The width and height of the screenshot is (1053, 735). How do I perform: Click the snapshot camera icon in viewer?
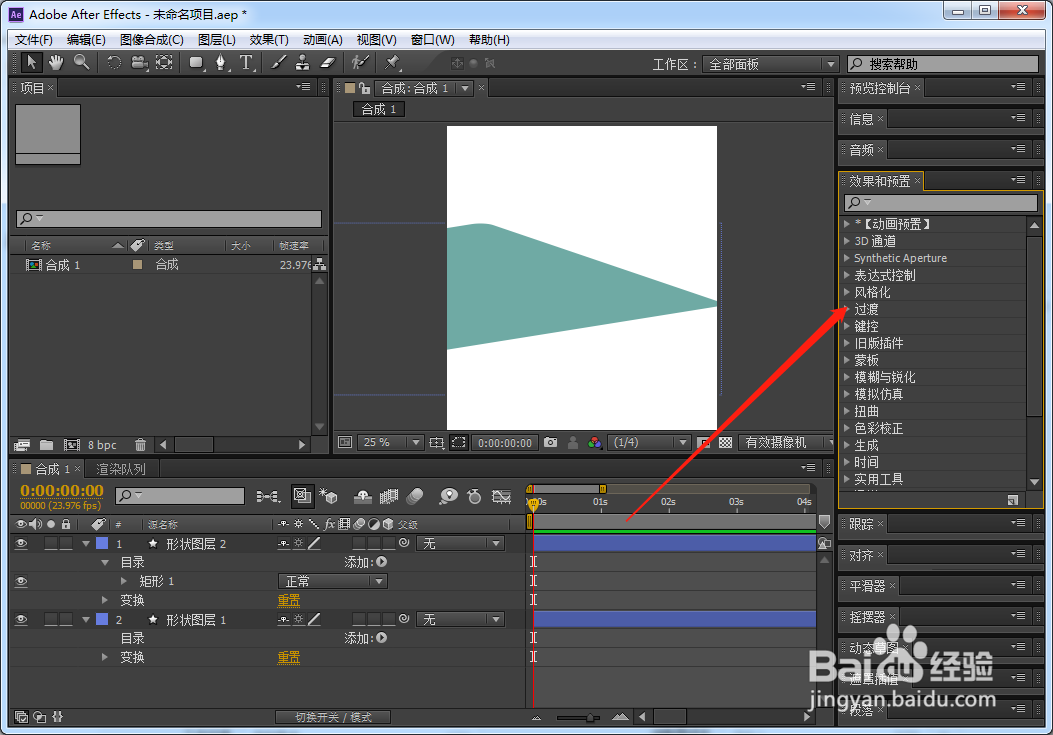point(551,443)
